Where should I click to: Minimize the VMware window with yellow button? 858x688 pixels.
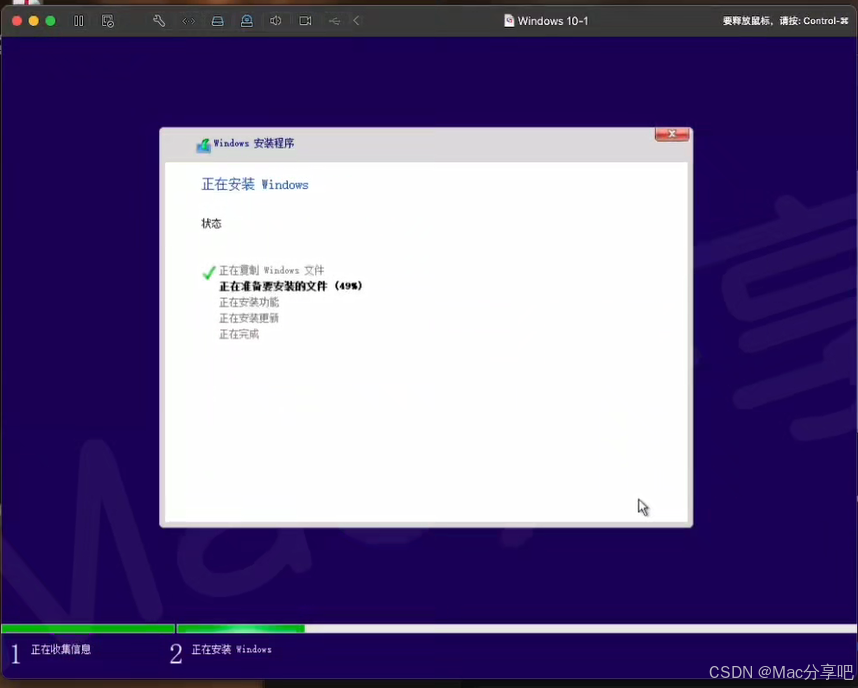pyautogui.click(x=34, y=21)
